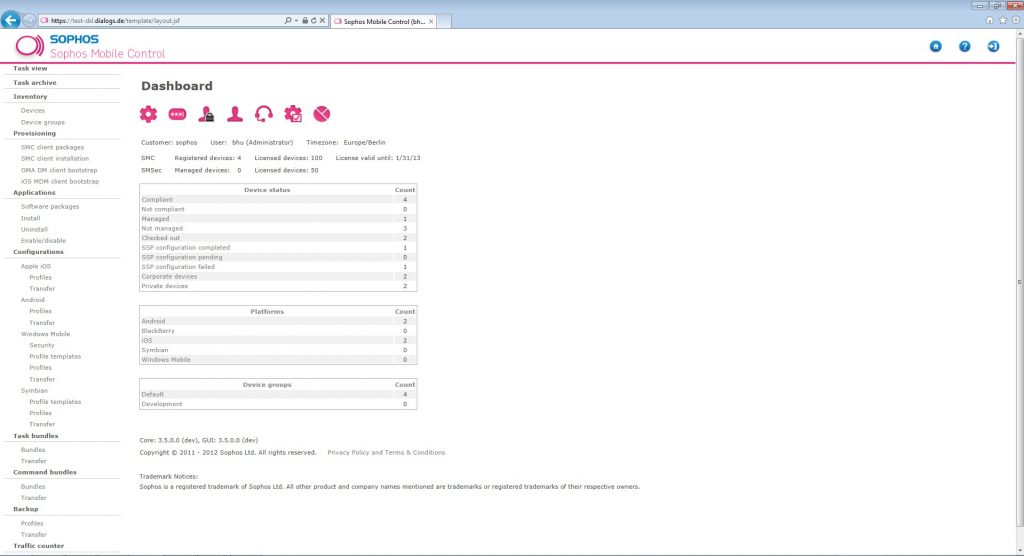
Task: Stop loading with address bar X icon
Action: coord(322,20)
